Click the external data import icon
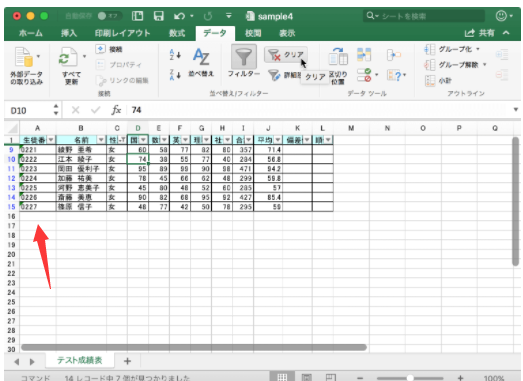The width and height of the screenshot is (523, 381). [x=24, y=57]
